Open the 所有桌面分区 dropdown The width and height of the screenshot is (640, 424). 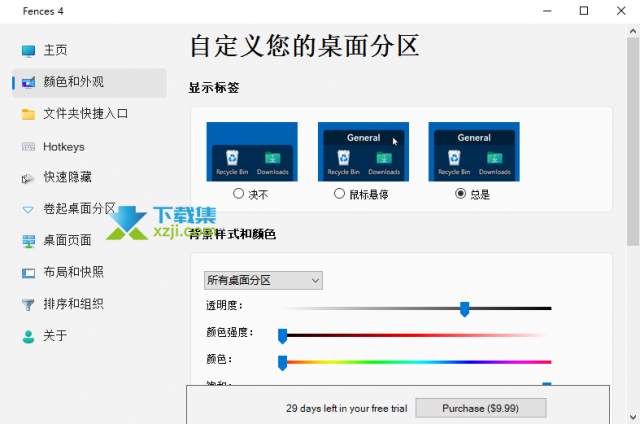click(x=263, y=280)
